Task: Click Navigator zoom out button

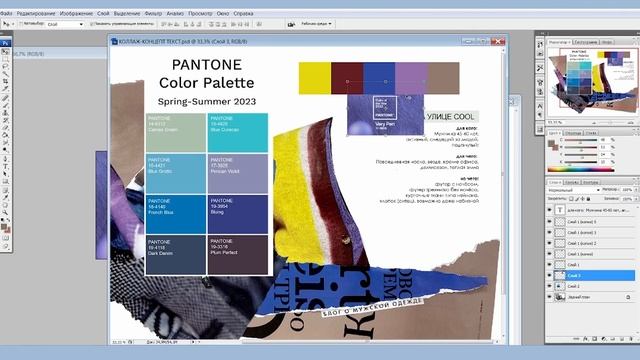Action: pyautogui.click(x=594, y=122)
